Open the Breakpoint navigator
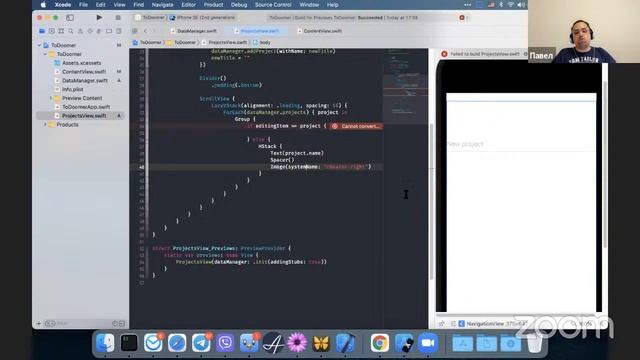The width and height of the screenshot is (640, 360). point(109,31)
